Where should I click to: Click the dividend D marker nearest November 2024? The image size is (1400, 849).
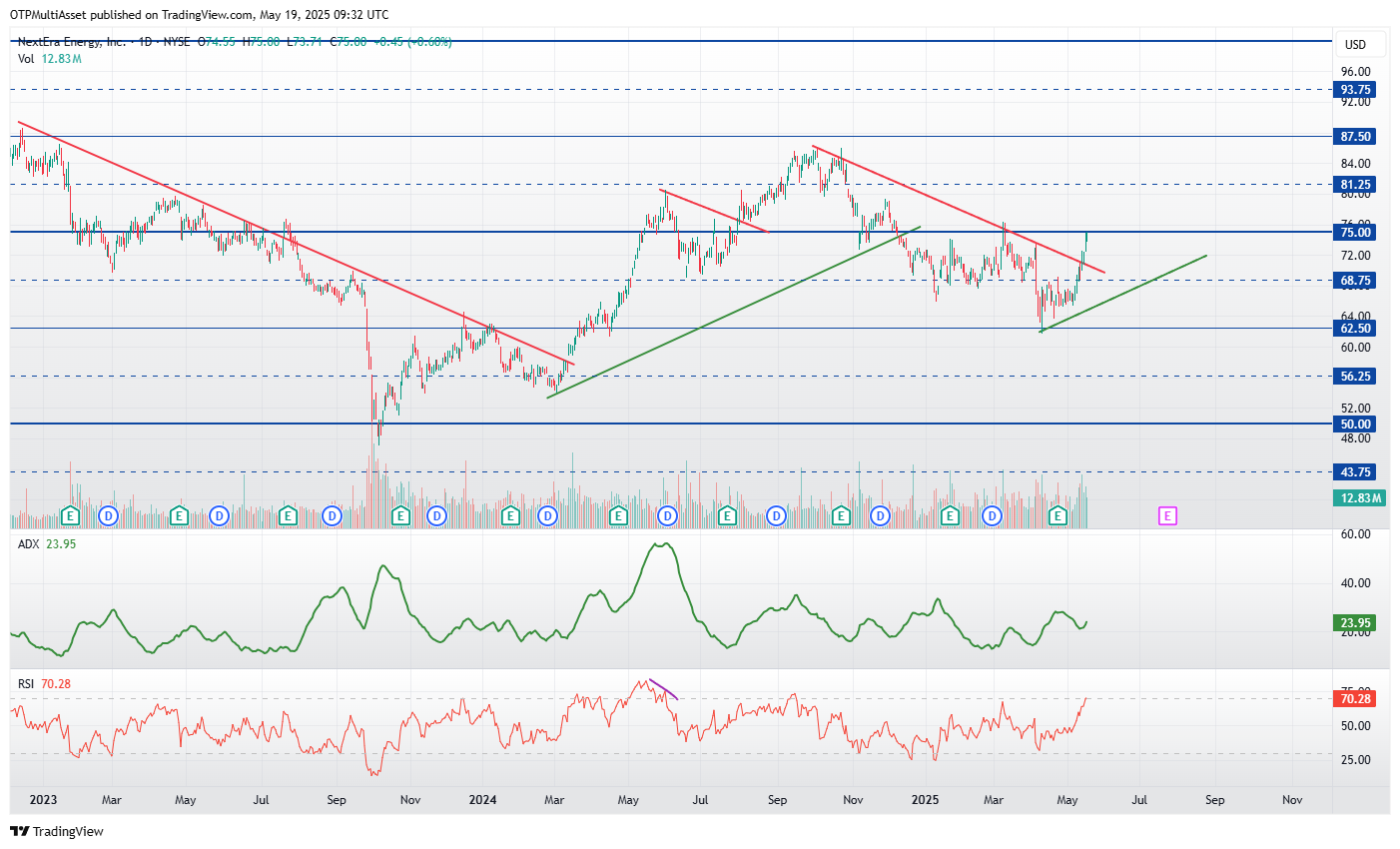pos(880,515)
